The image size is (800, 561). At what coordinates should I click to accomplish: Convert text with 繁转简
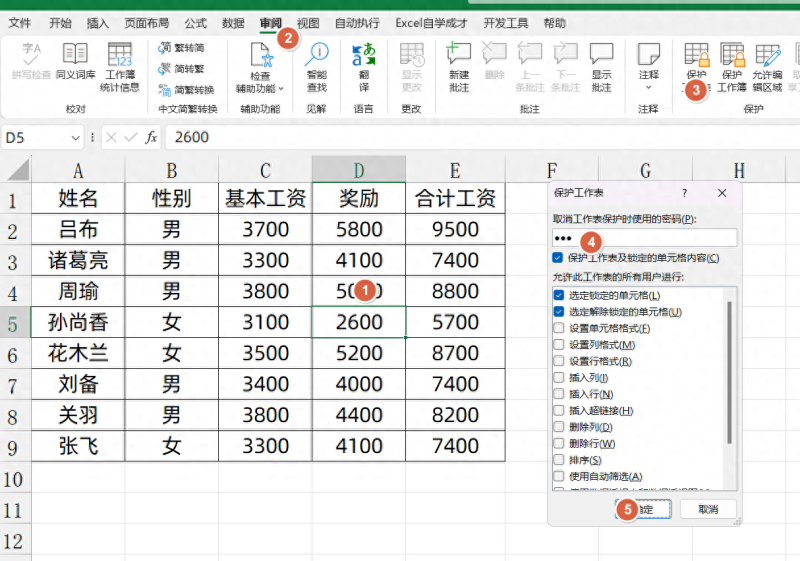point(181,47)
